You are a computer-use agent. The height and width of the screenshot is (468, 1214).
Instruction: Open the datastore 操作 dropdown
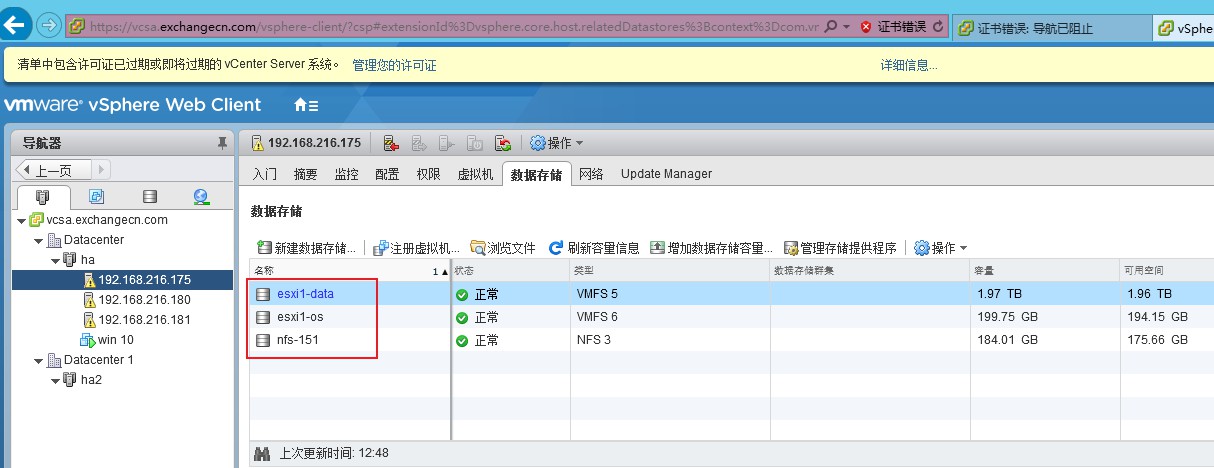[940, 248]
